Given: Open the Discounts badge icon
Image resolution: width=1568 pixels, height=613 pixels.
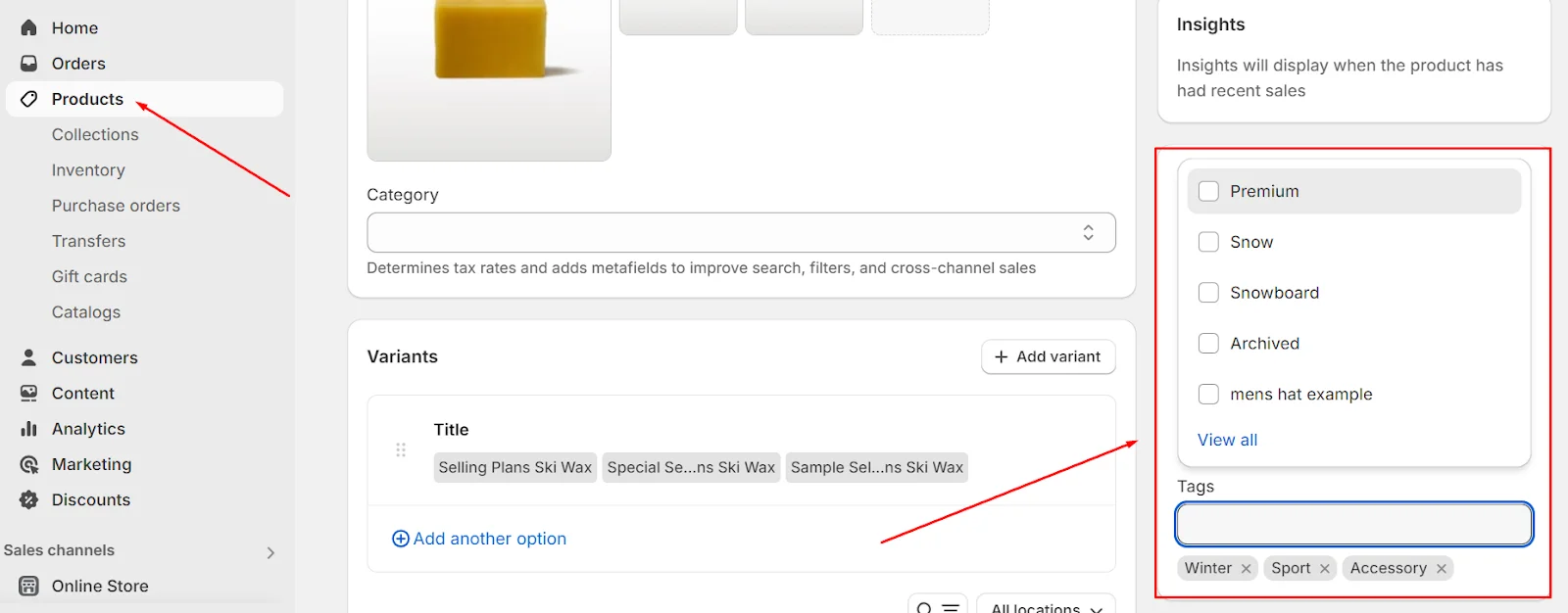Looking at the screenshot, I should [29, 499].
